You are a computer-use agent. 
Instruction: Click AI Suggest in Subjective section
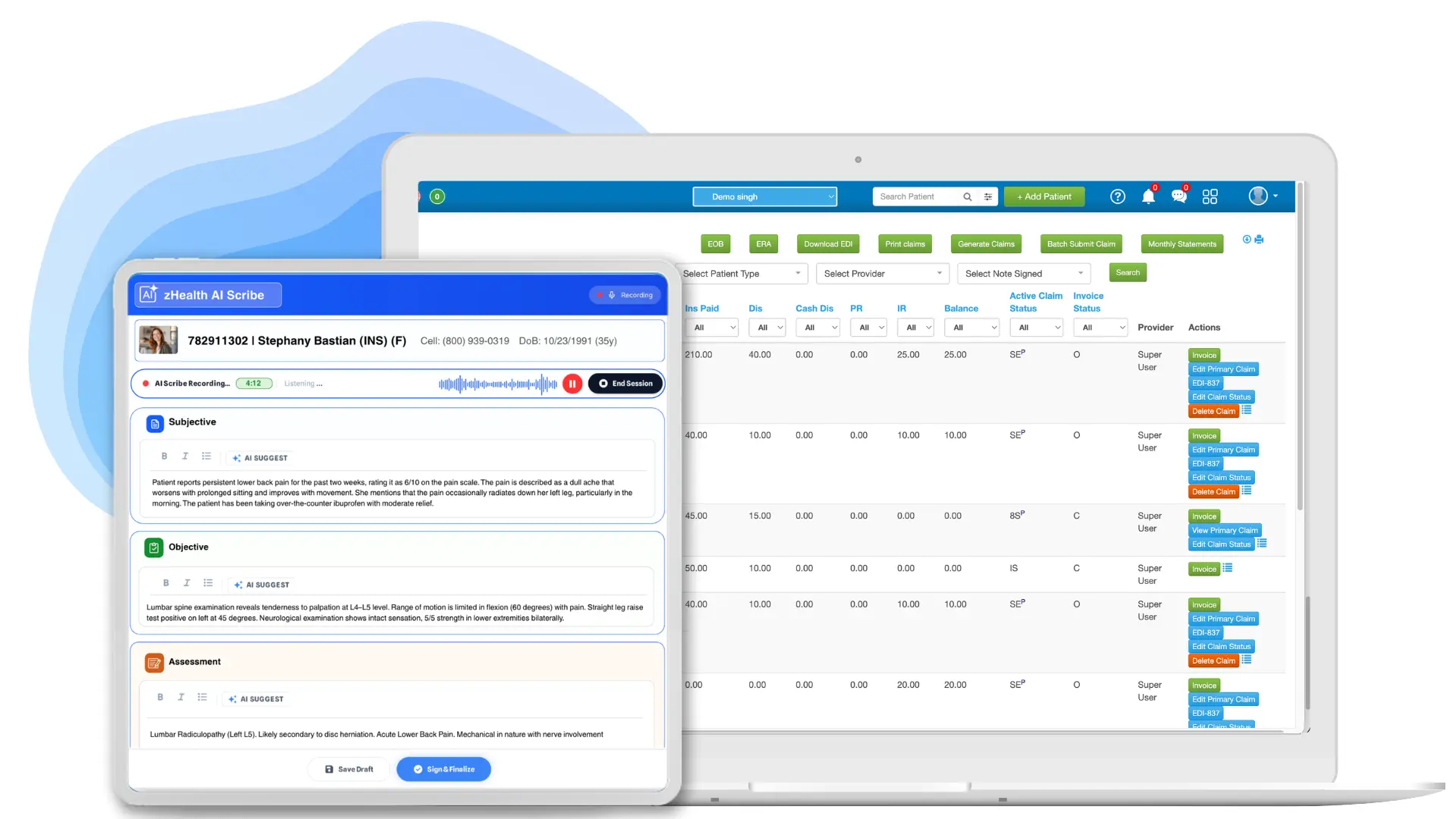click(260, 458)
